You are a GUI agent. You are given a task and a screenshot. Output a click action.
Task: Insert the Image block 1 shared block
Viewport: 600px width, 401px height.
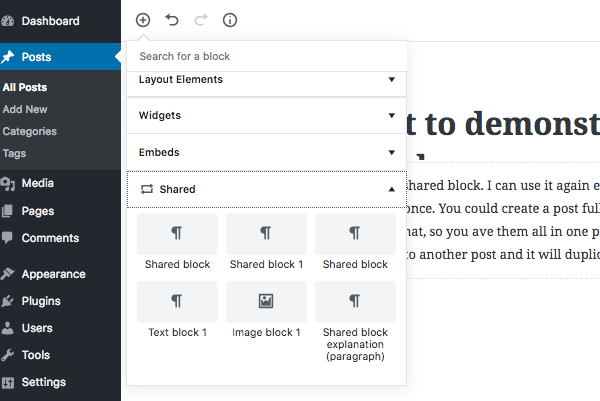click(266, 310)
